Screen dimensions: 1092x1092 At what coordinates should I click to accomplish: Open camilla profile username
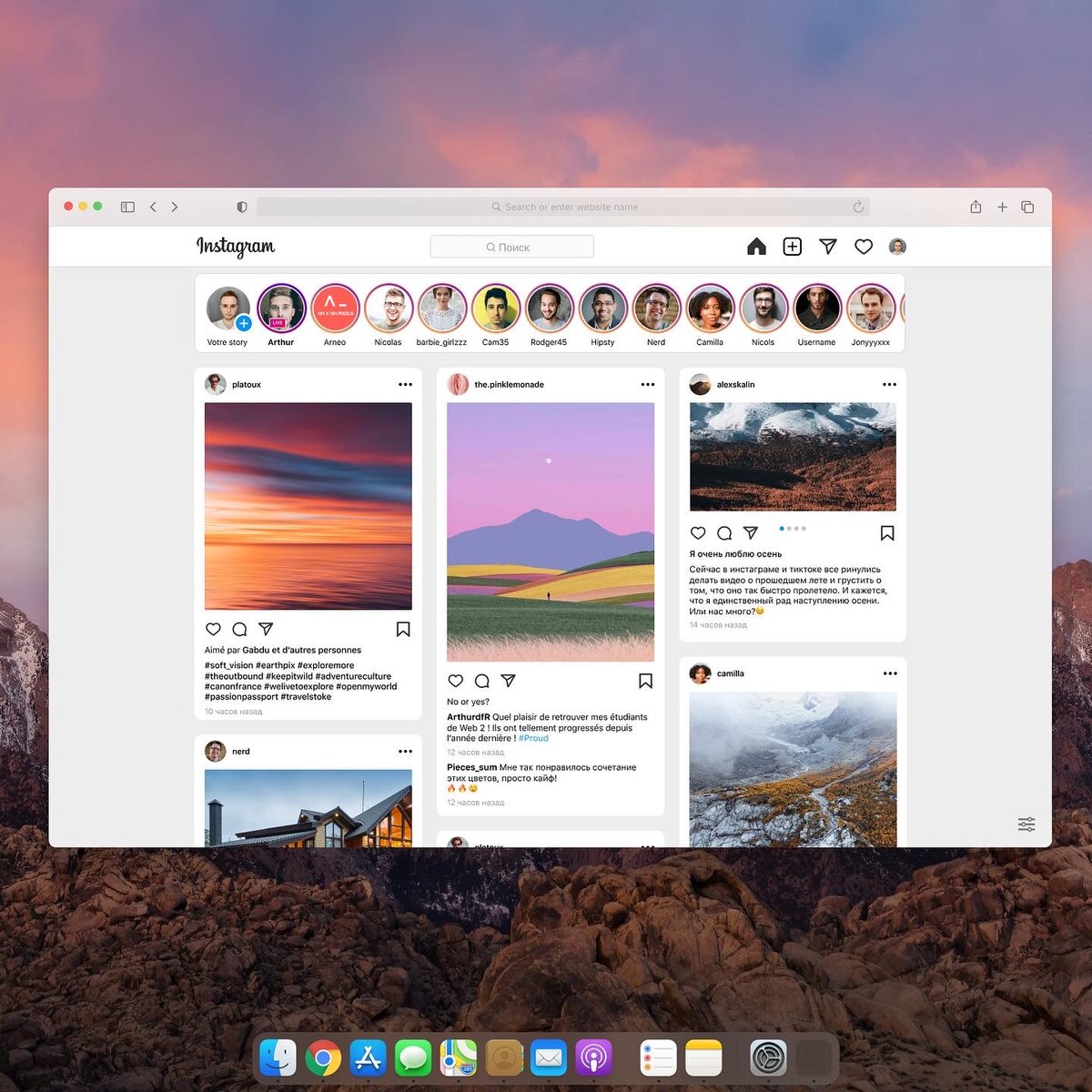731,673
